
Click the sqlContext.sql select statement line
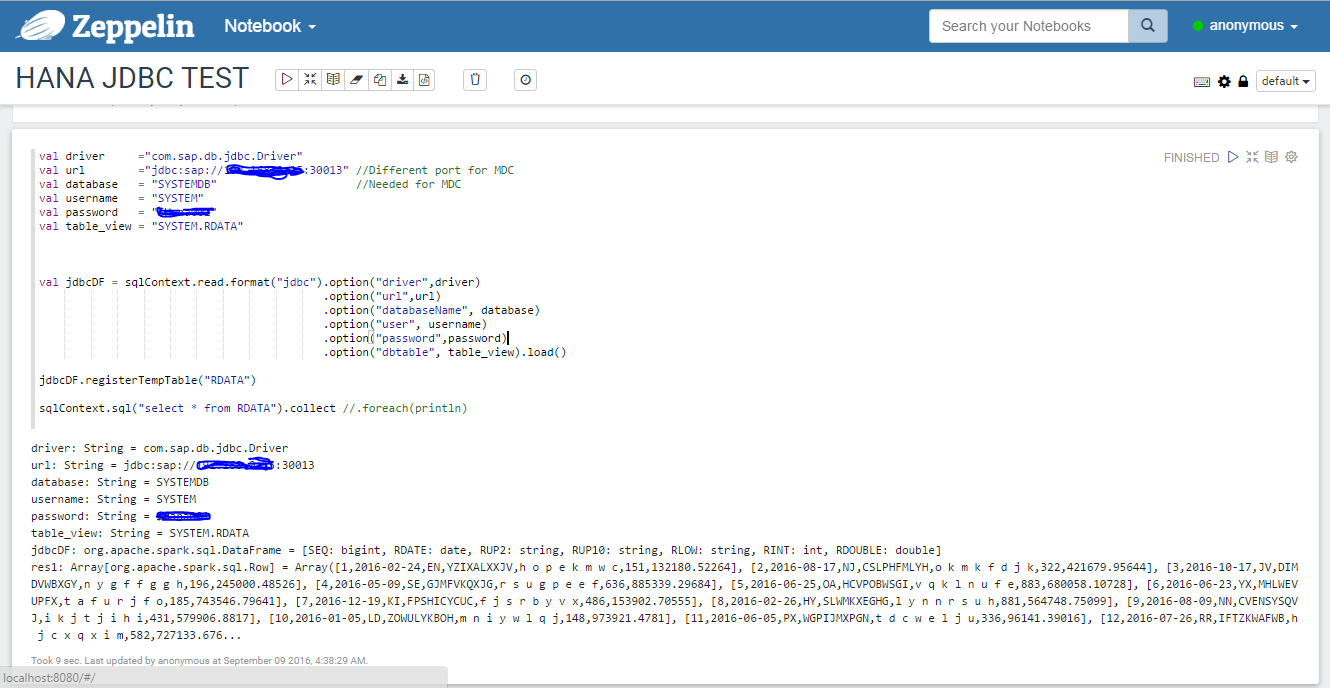253,408
